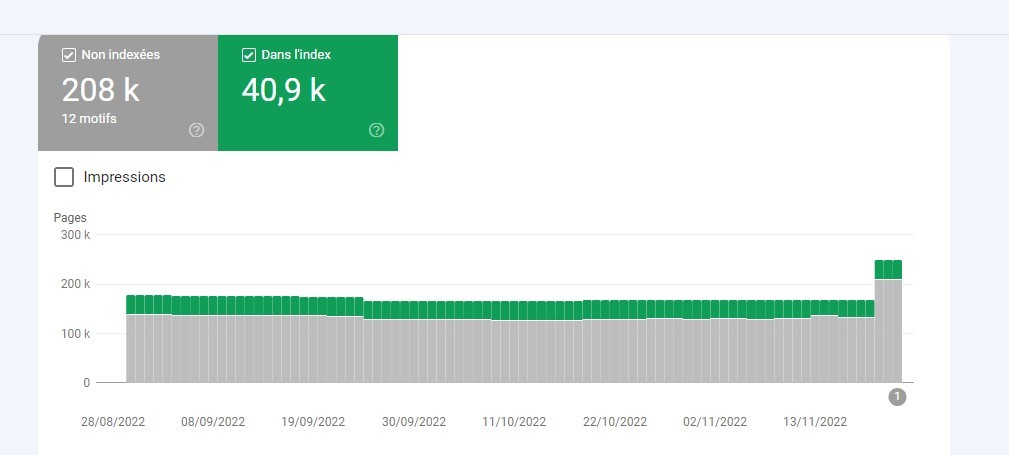Click the 22/10/2022 axis date
1009x455 pixels.
(x=614, y=422)
